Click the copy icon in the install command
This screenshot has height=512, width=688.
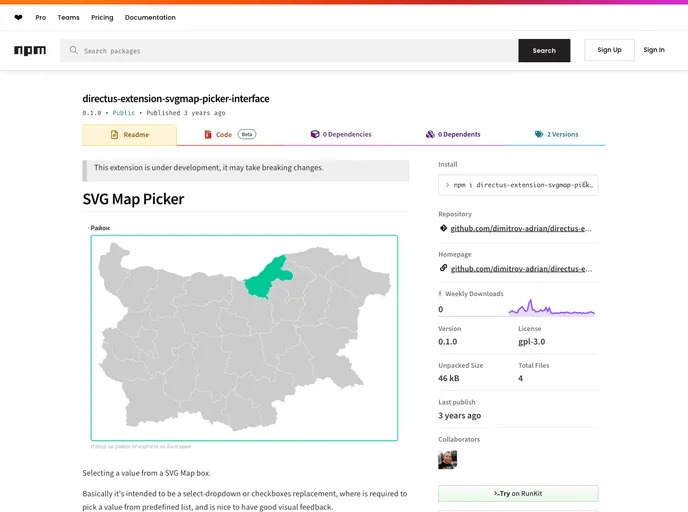[x=586, y=185]
